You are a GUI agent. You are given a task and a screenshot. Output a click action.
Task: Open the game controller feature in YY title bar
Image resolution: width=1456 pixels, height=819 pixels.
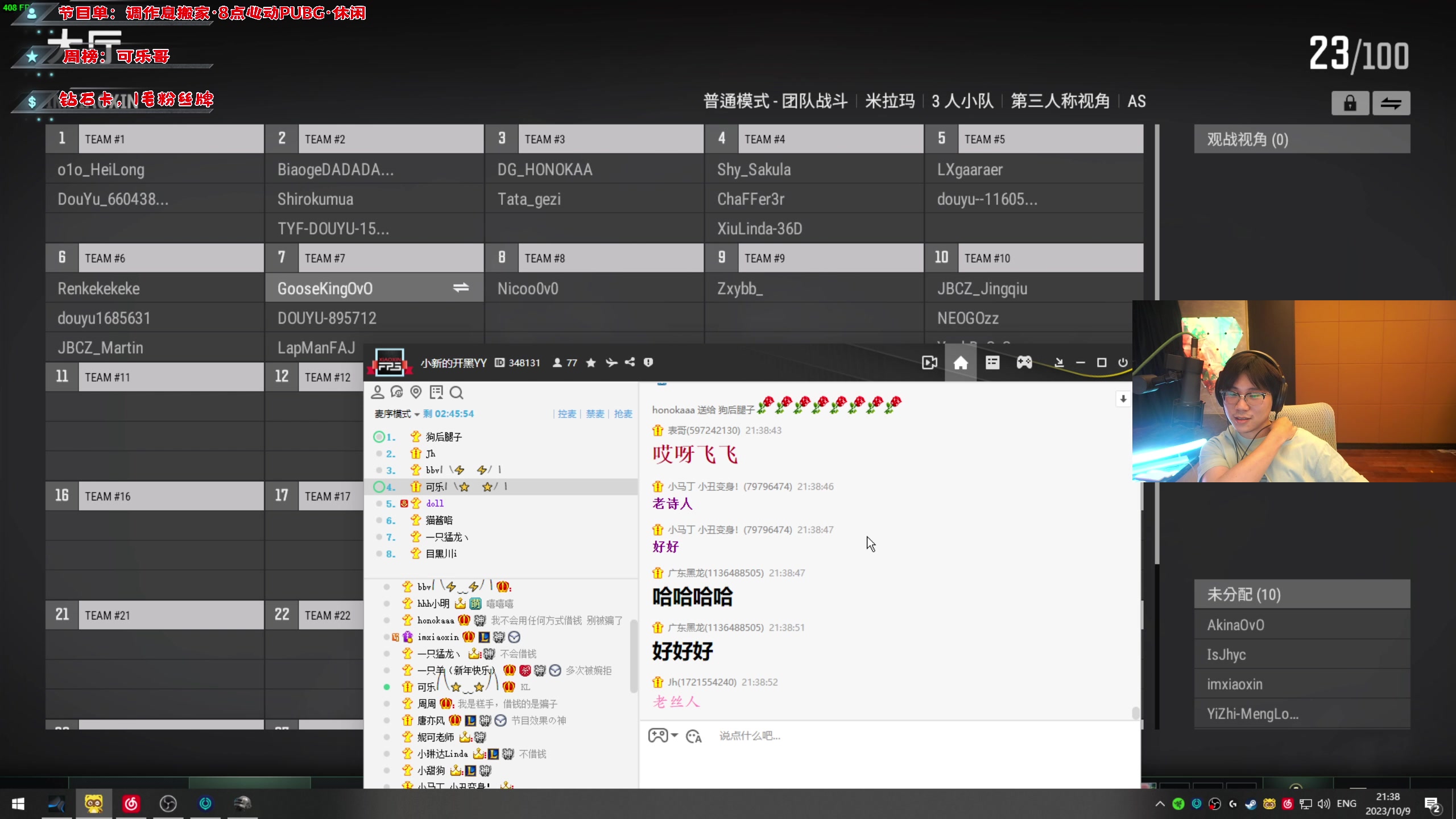coord(1024,362)
